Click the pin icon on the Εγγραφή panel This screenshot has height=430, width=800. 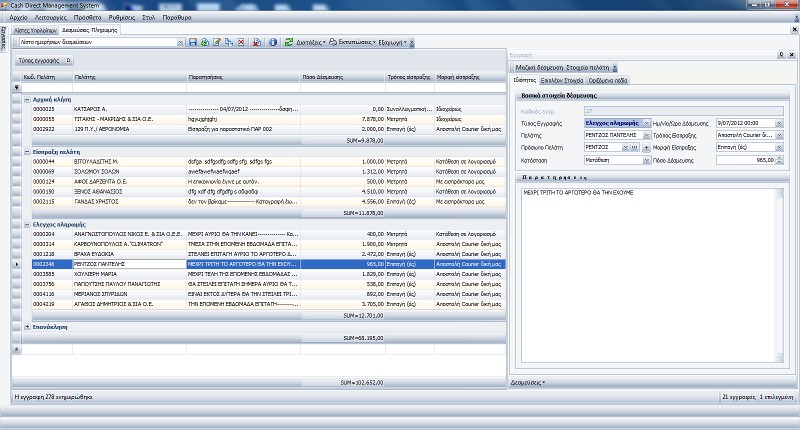click(781, 55)
